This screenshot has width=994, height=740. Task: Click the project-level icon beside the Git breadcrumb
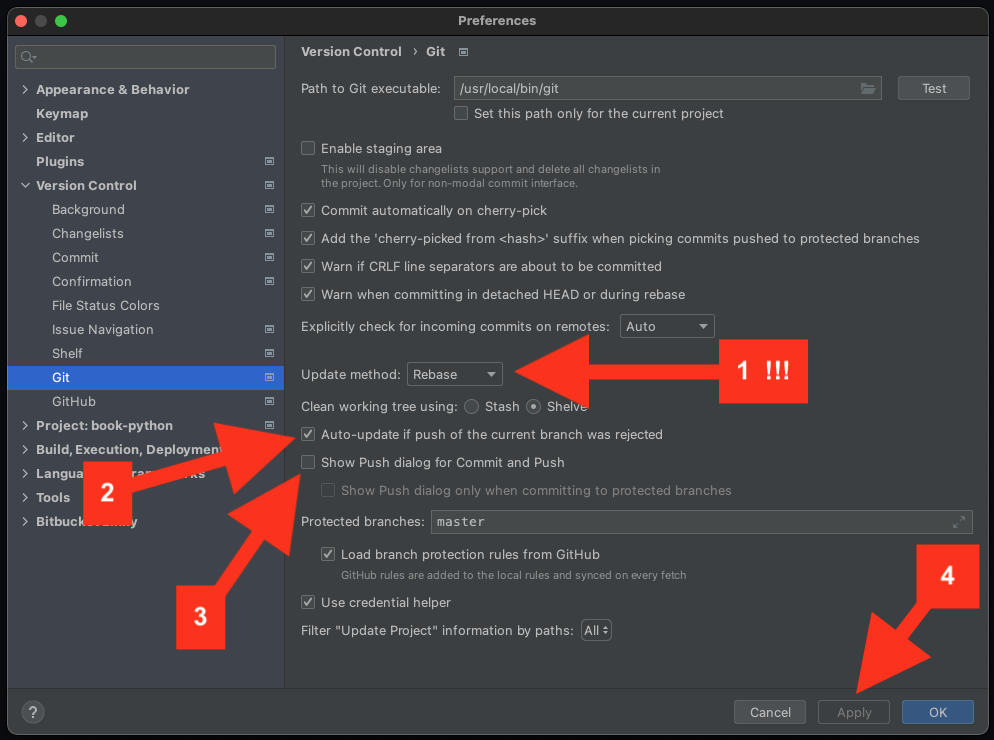coord(463,52)
